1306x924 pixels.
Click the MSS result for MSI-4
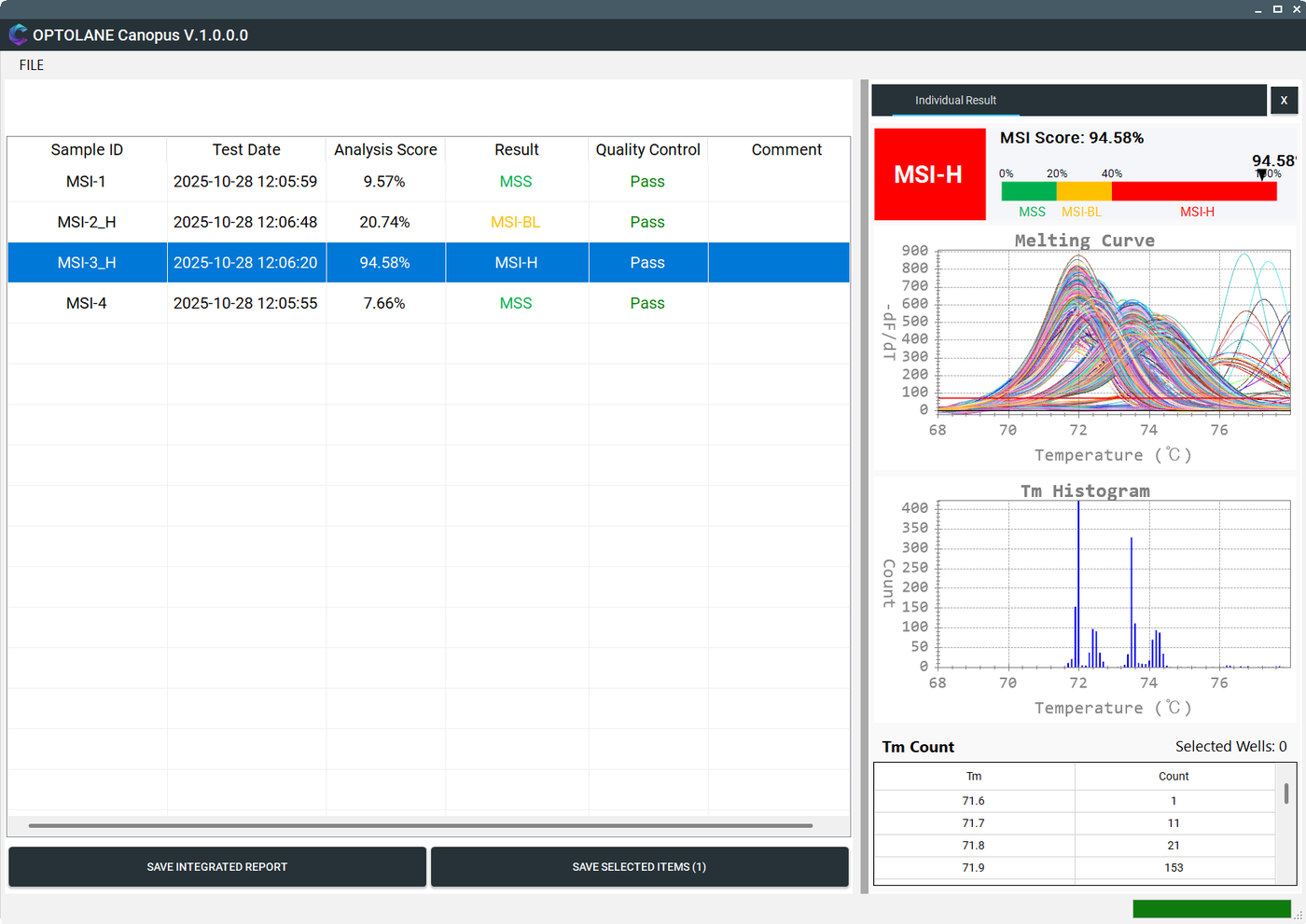pos(516,303)
